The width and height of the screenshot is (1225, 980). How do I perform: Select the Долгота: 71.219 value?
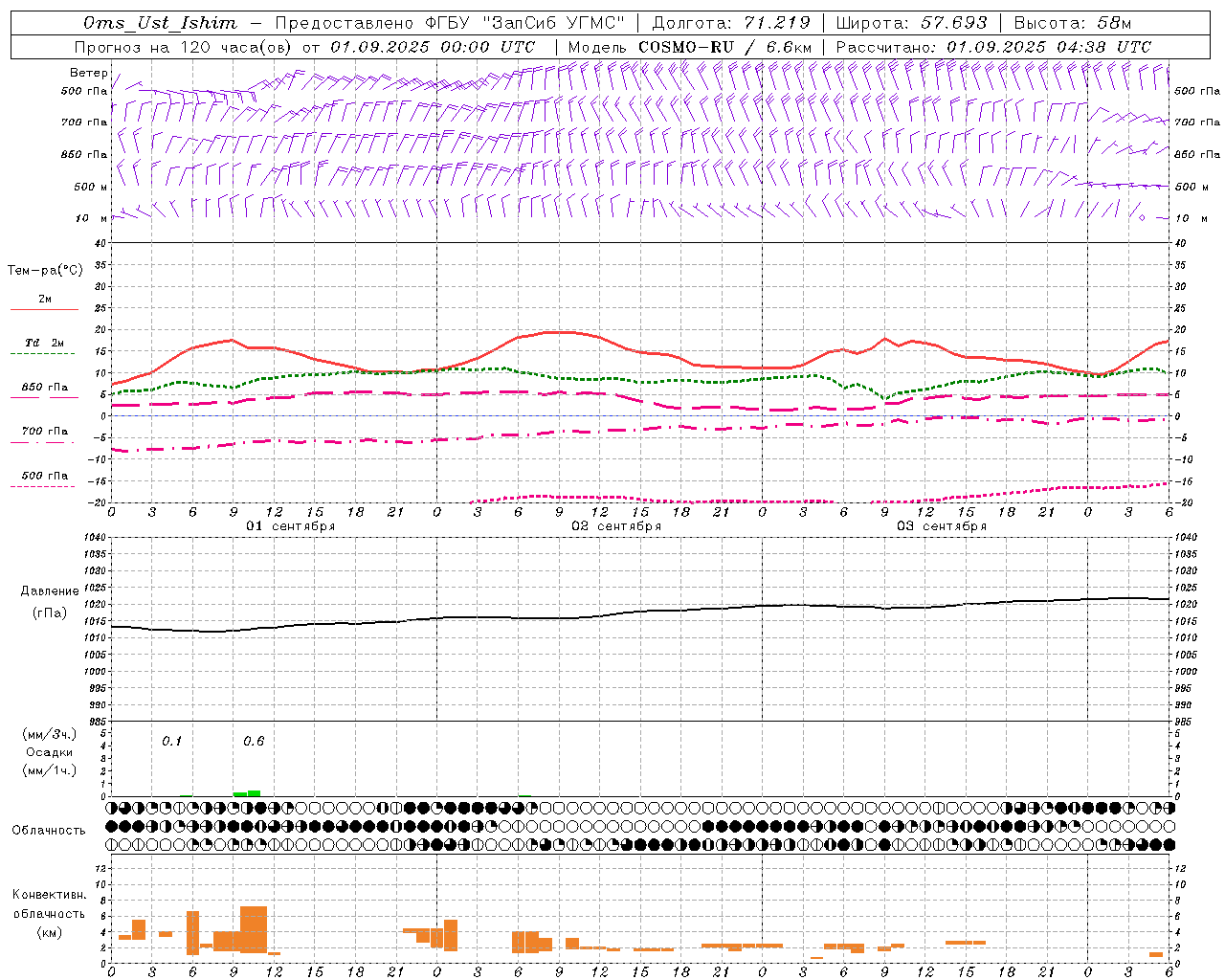[731, 23]
